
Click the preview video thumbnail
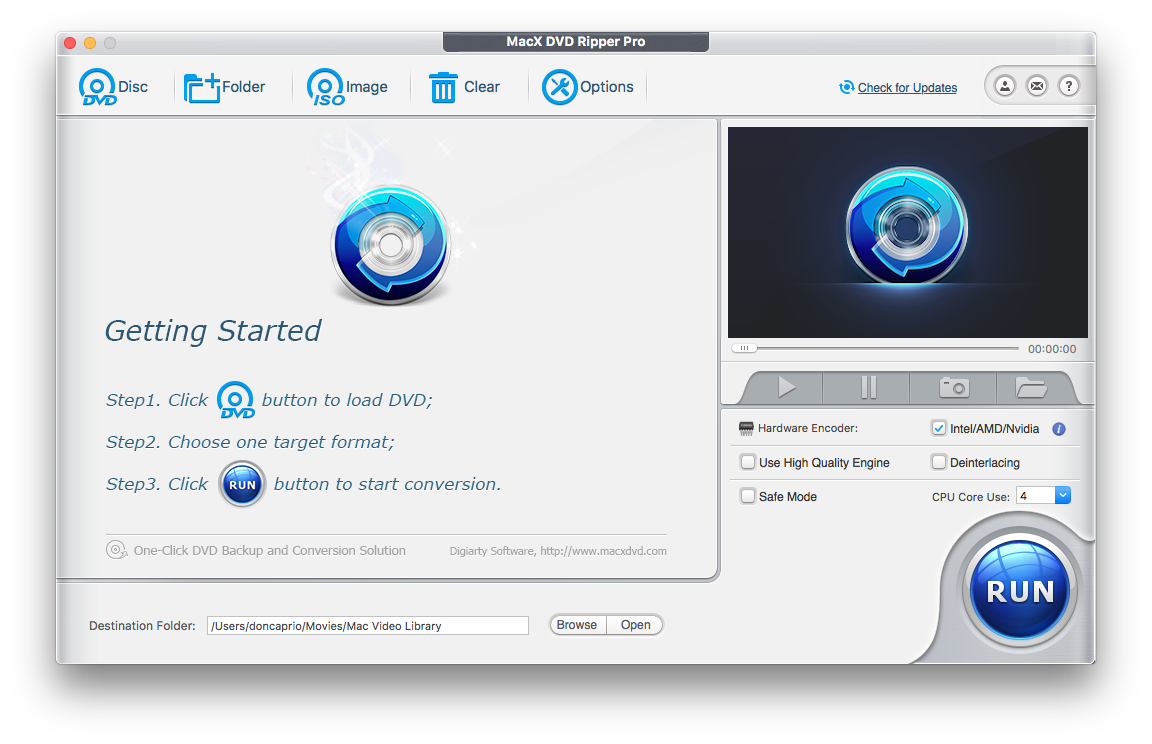coord(907,232)
